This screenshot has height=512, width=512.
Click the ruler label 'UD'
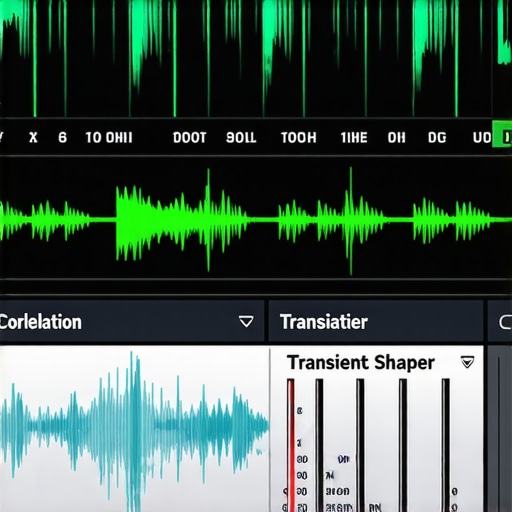click(x=482, y=138)
